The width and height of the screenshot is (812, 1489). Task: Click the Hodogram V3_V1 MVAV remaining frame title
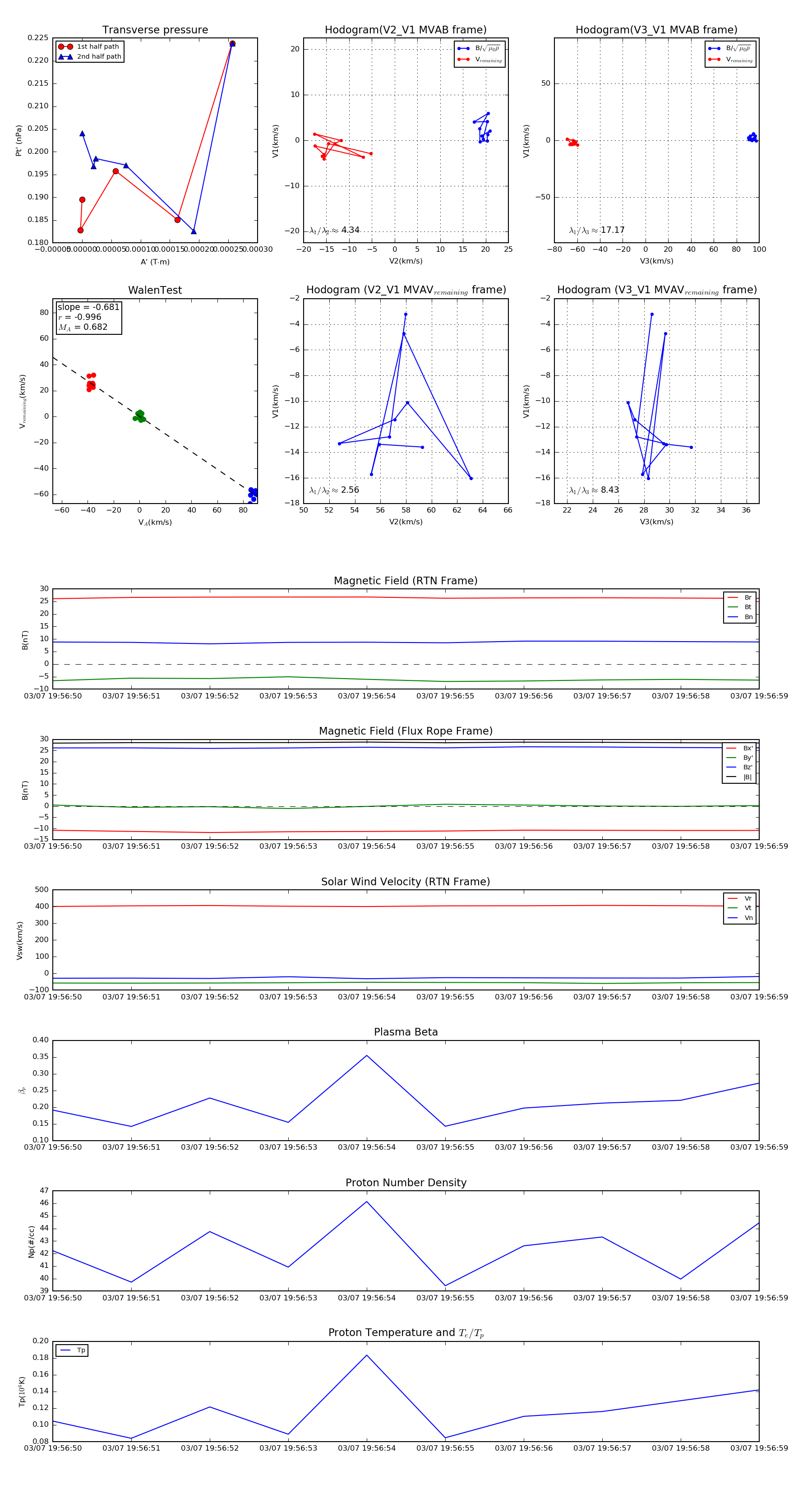[x=656, y=290]
